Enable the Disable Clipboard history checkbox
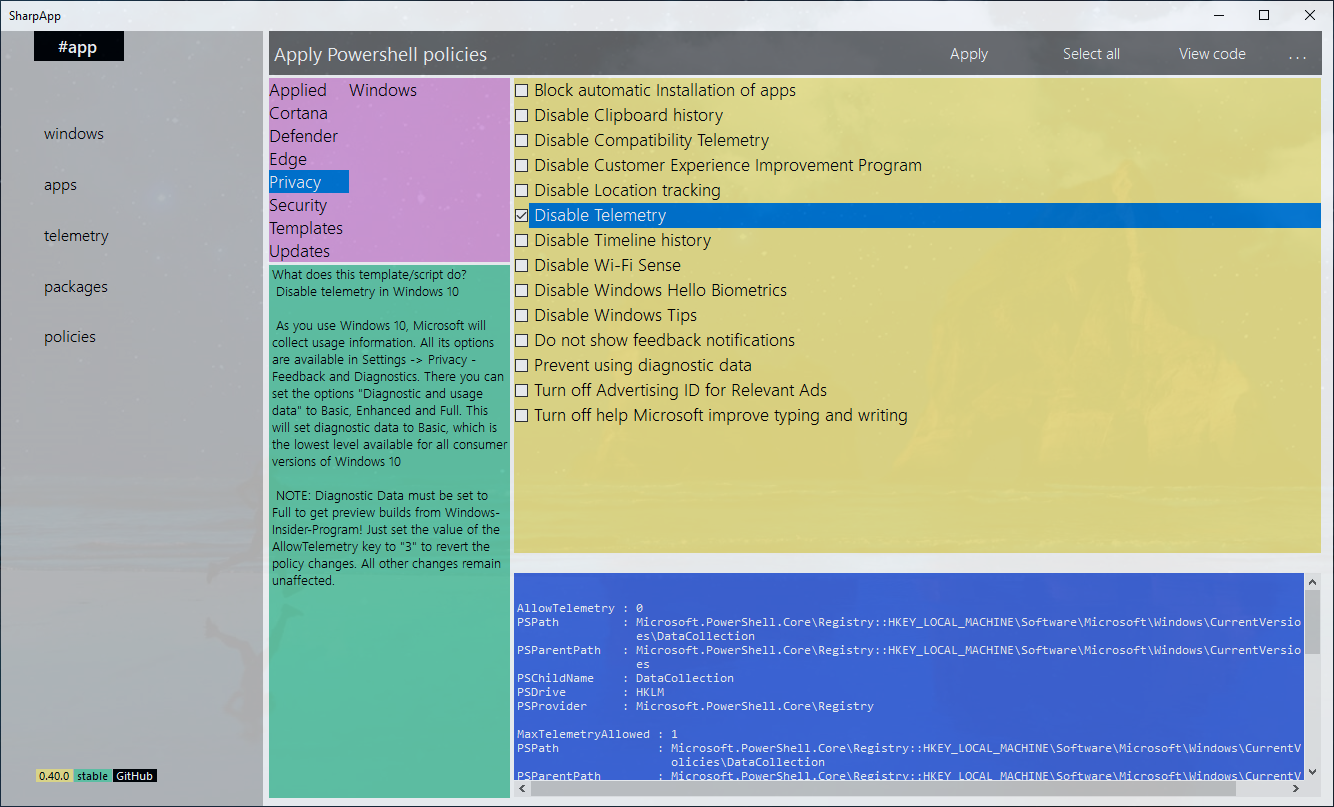The width and height of the screenshot is (1334, 807). tap(522, 115)
